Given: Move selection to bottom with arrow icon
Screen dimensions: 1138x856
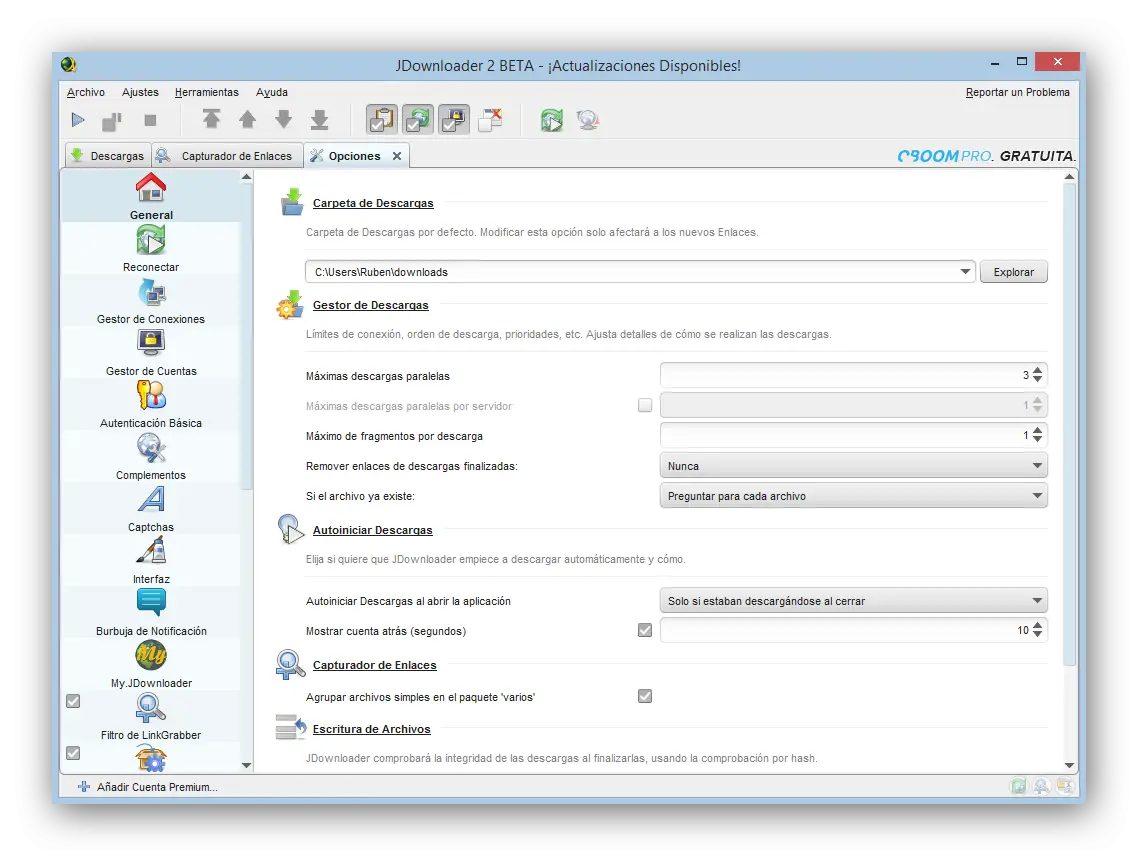Looking at the screenshot, I should pos(319,120).
